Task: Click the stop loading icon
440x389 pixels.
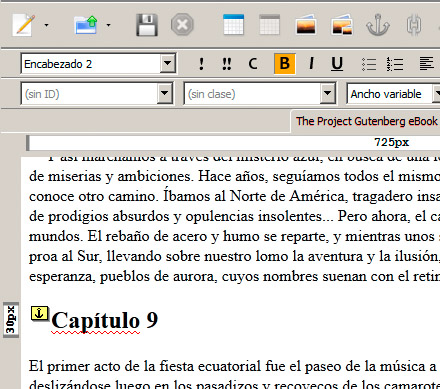Action: pos(182,25)
